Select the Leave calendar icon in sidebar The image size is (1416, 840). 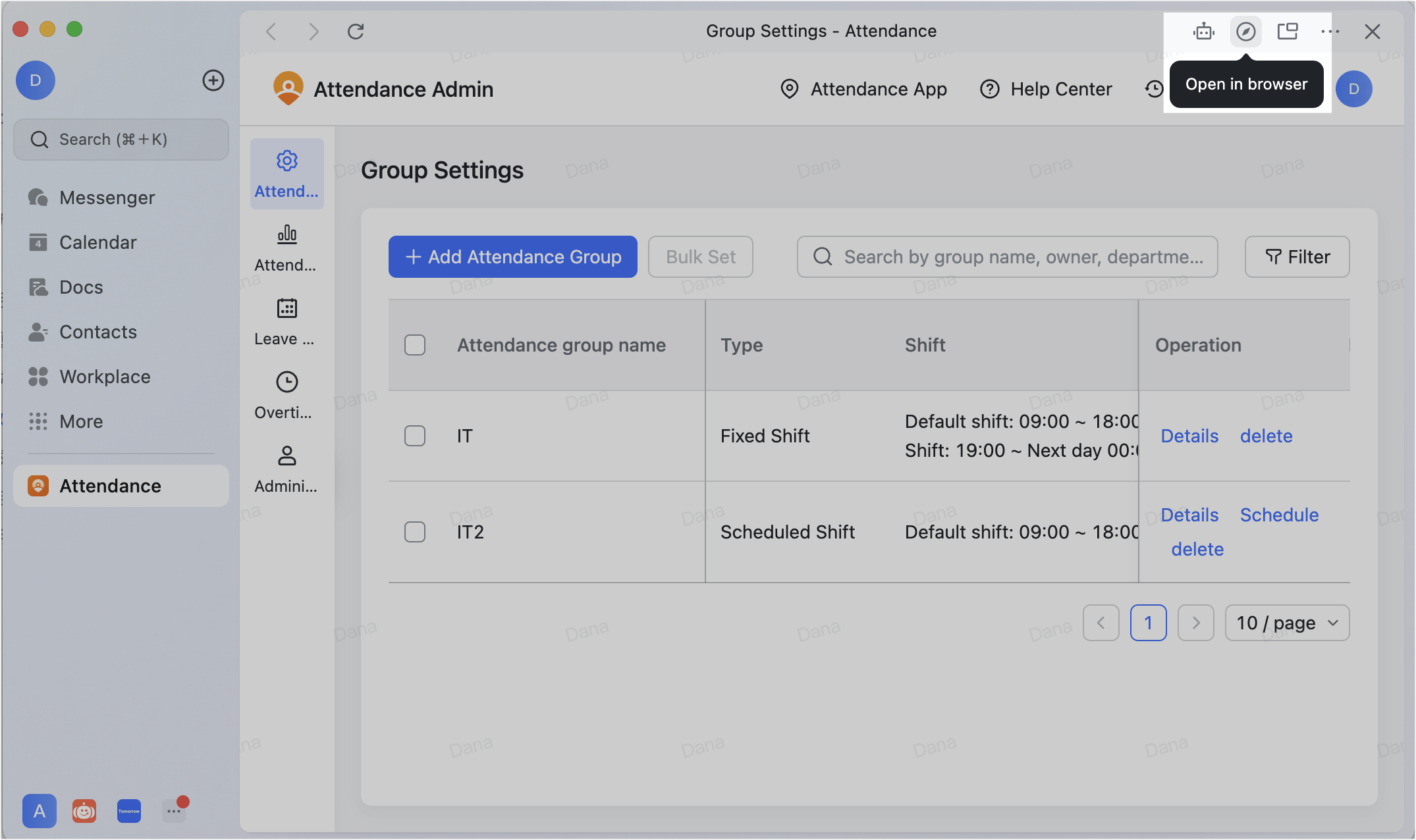tap(286, 309)
